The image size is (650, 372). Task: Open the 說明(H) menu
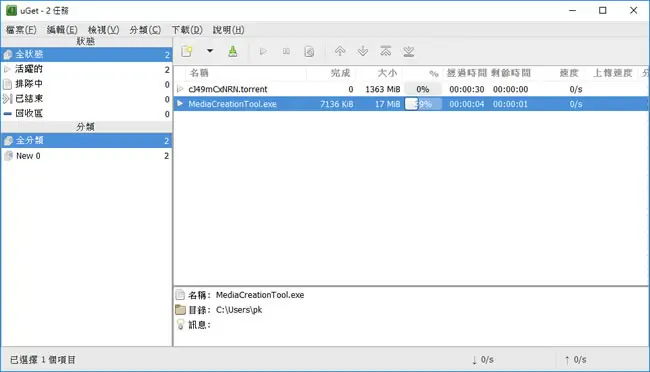point(228,30)
